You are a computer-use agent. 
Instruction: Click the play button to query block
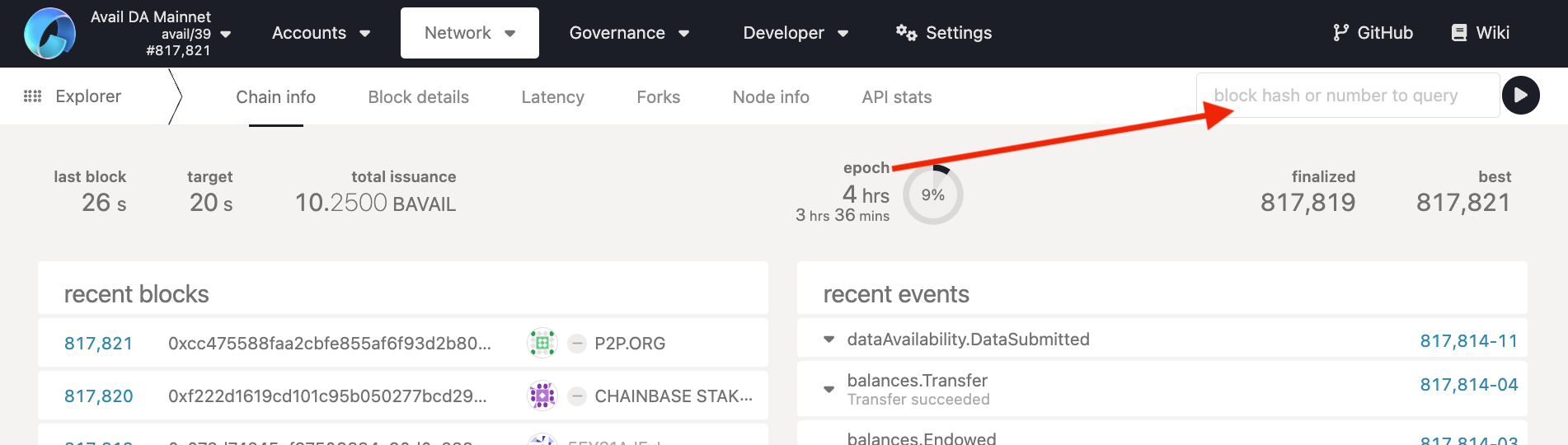tap(1520, 96)
